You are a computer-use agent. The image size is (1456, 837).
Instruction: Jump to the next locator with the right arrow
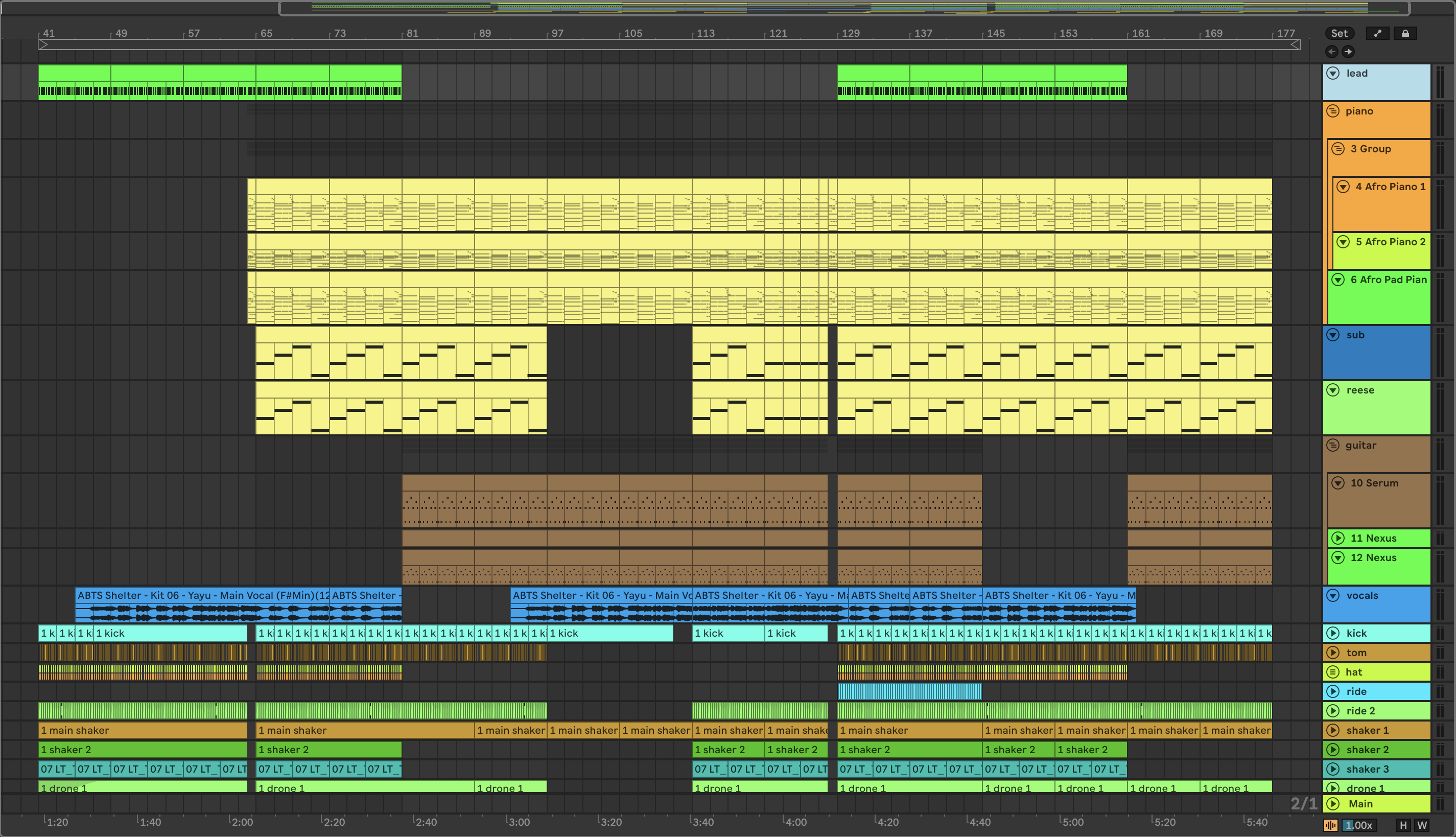tap(1348, 52)
